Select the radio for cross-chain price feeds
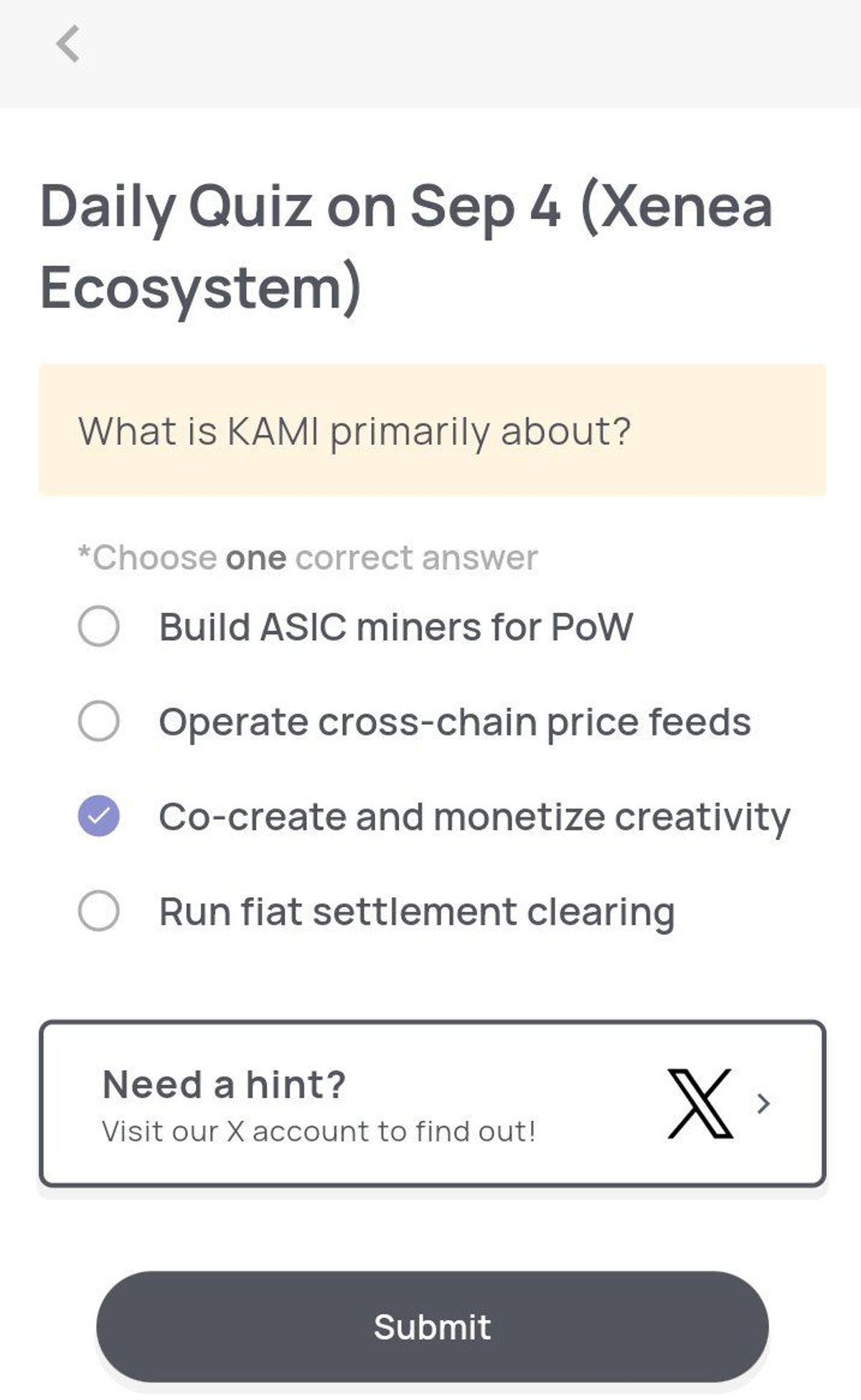Screen dimensions: 861x1400 (99, 721)
